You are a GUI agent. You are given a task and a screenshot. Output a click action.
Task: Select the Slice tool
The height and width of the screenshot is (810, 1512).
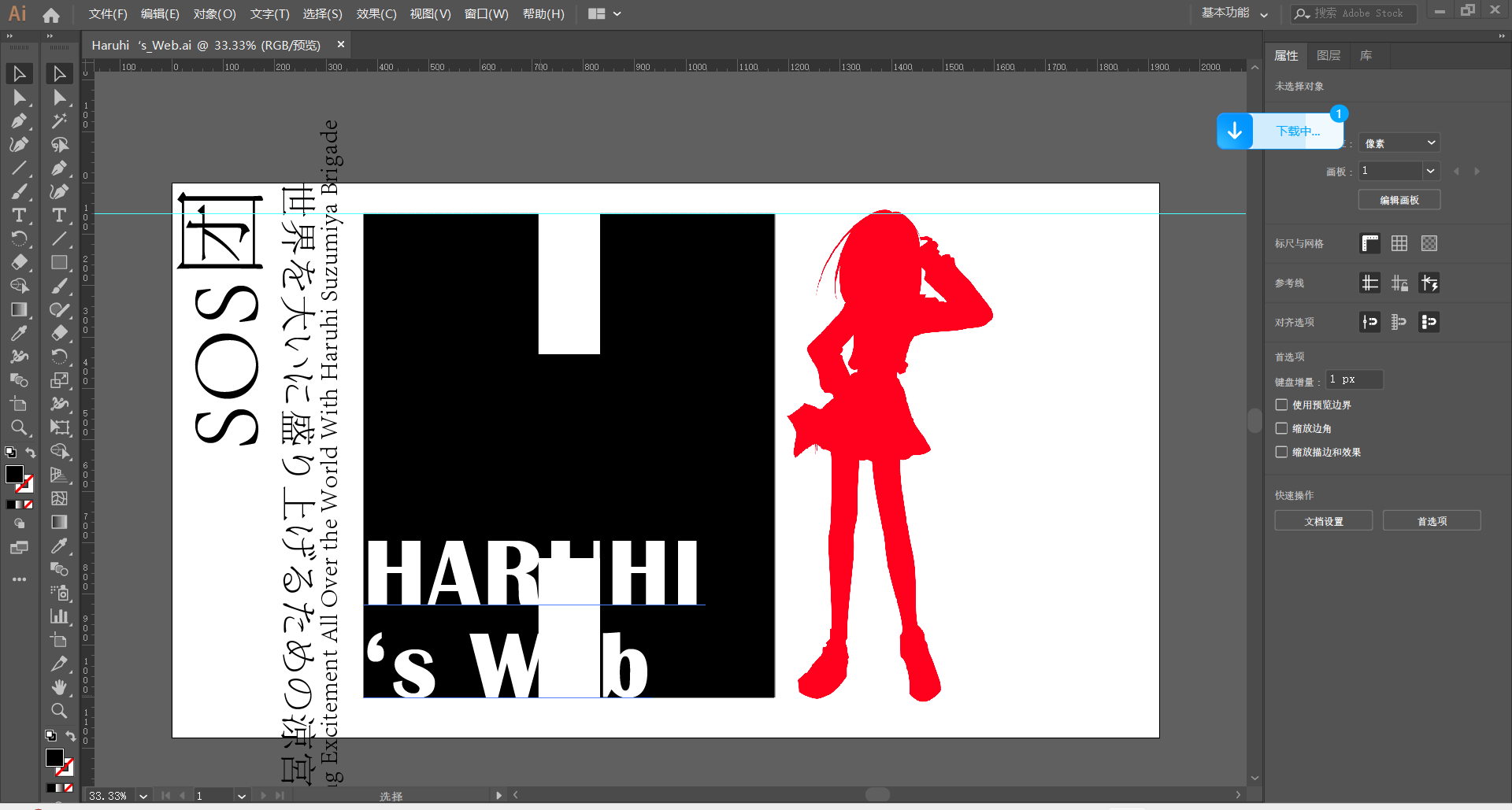pos(59,664)
